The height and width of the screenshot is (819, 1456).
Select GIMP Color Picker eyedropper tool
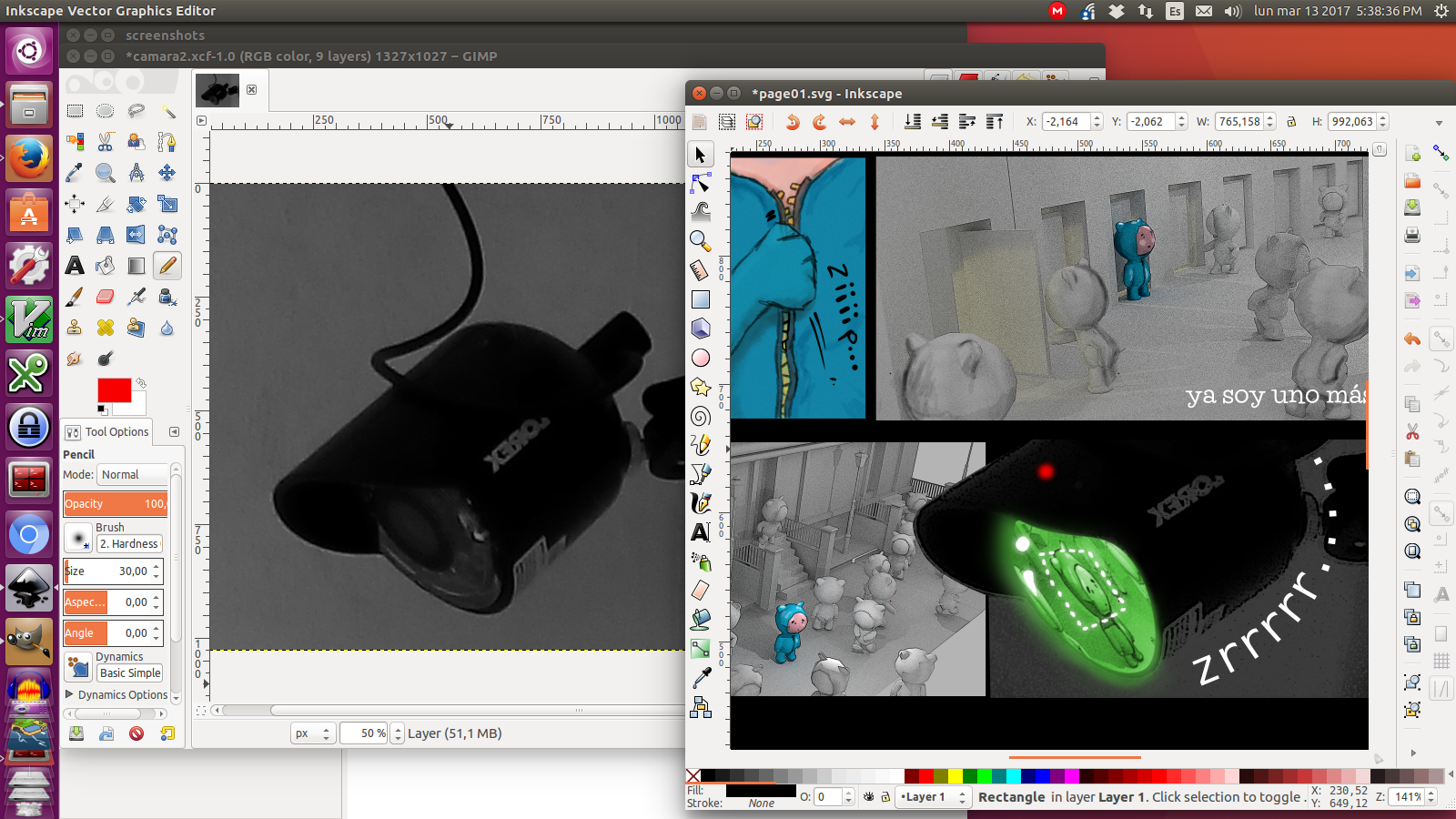[x=75, y=173]
